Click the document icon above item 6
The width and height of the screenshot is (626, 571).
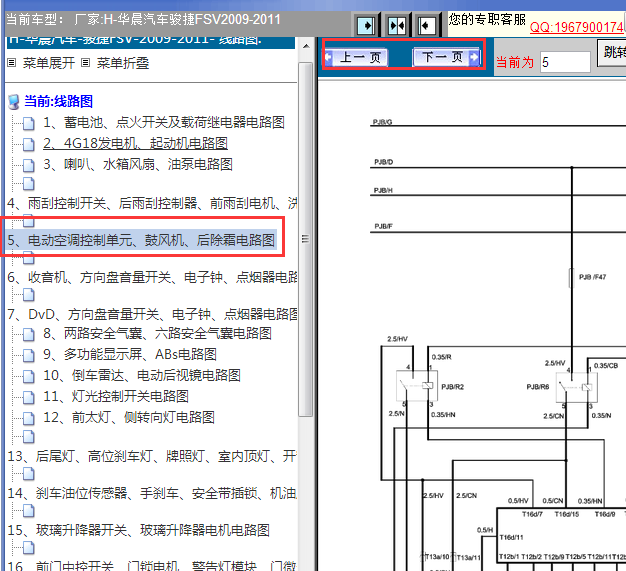point(29,258)
